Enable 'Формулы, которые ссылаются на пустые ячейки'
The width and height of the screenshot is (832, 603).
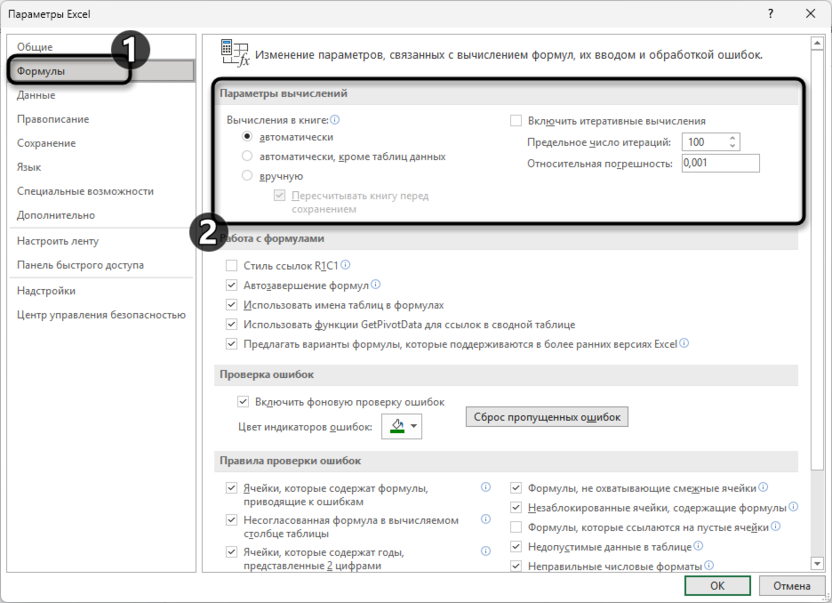[x=516, y=527]
